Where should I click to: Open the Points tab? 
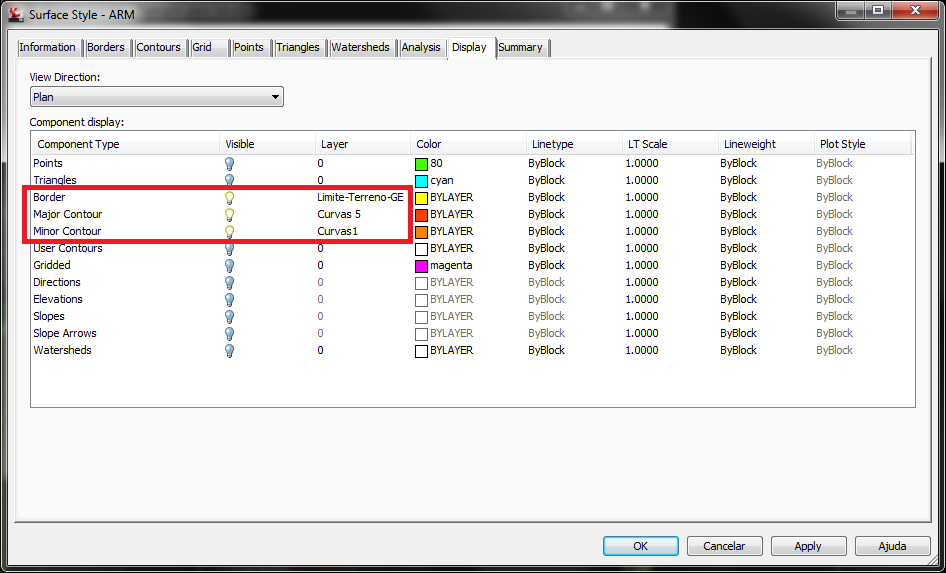249,47
